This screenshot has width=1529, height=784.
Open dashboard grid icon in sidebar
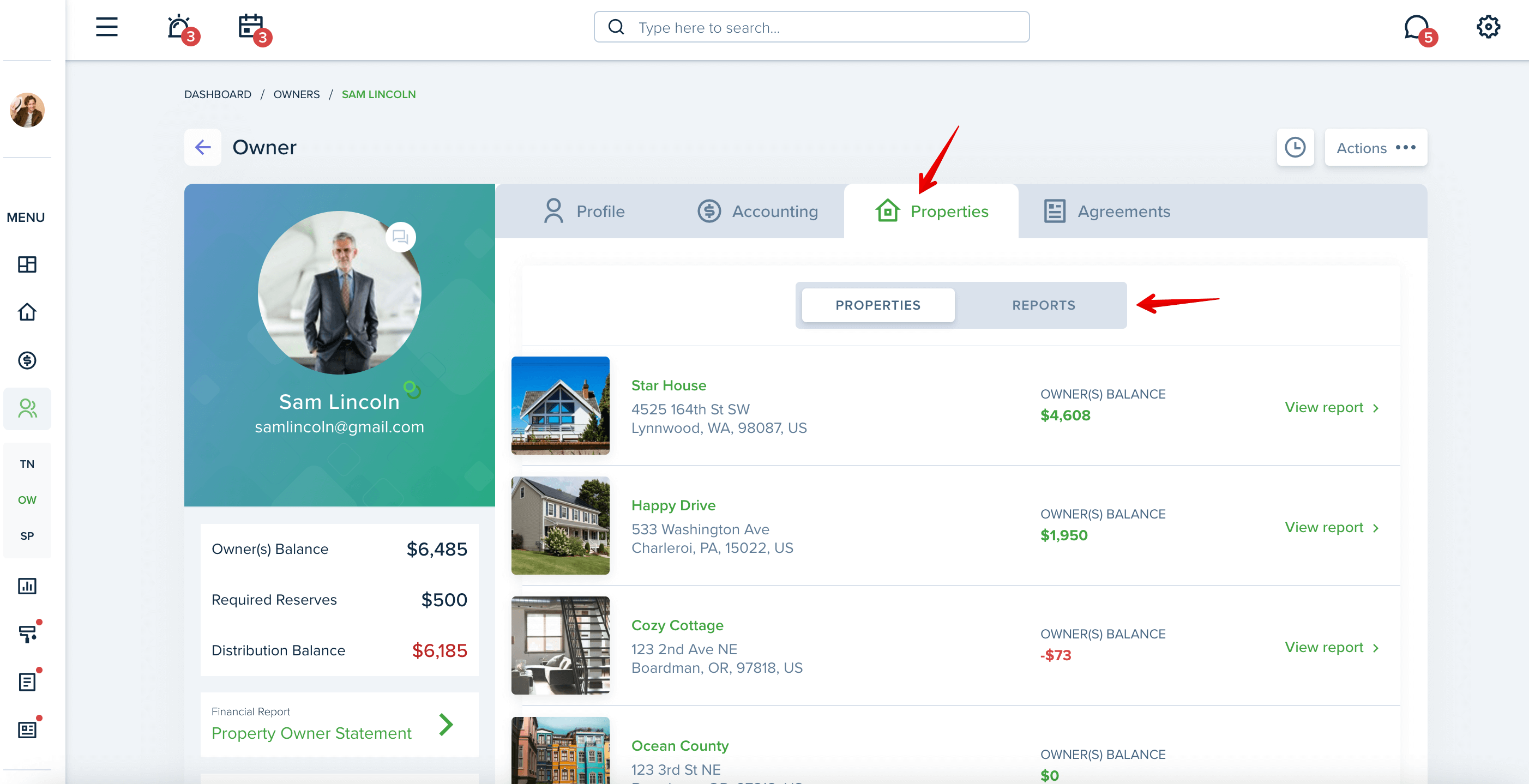pyautogui.click(x=27, y=264)
